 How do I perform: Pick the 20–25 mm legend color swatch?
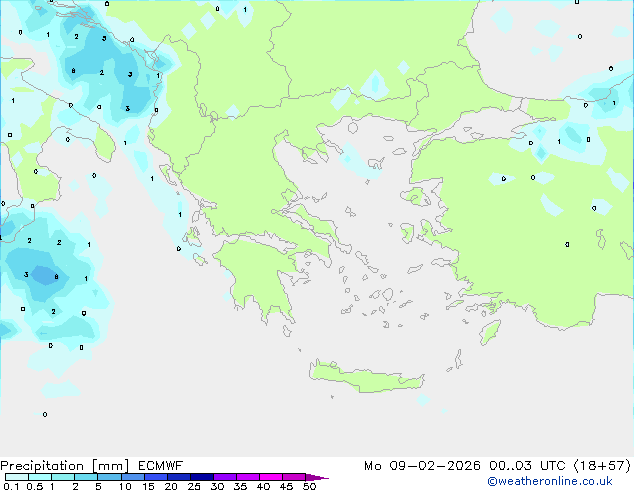tap(178, 477)
